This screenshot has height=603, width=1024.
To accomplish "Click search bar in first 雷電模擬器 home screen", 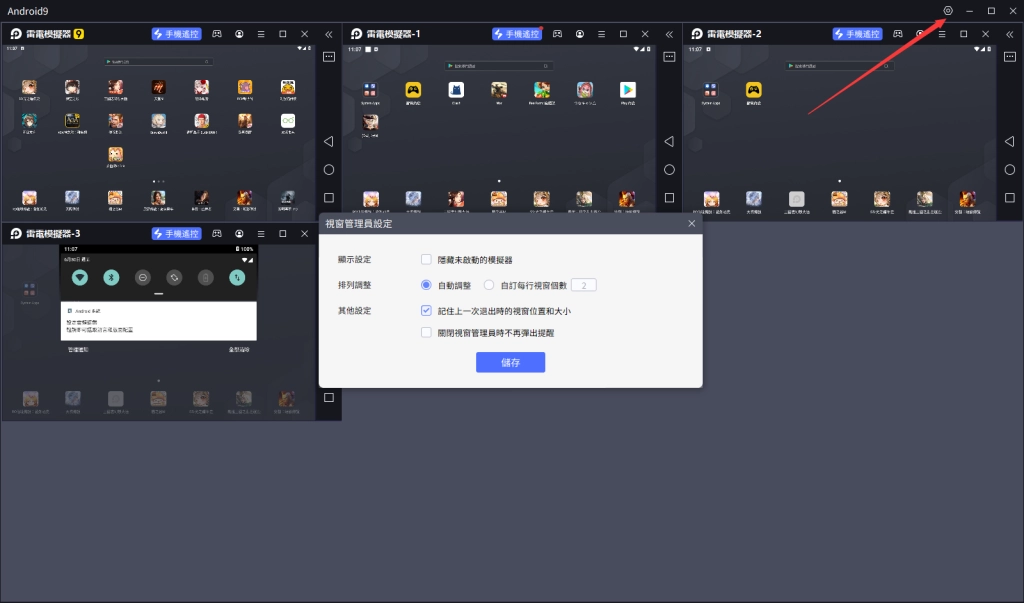I will click(159, 61).
